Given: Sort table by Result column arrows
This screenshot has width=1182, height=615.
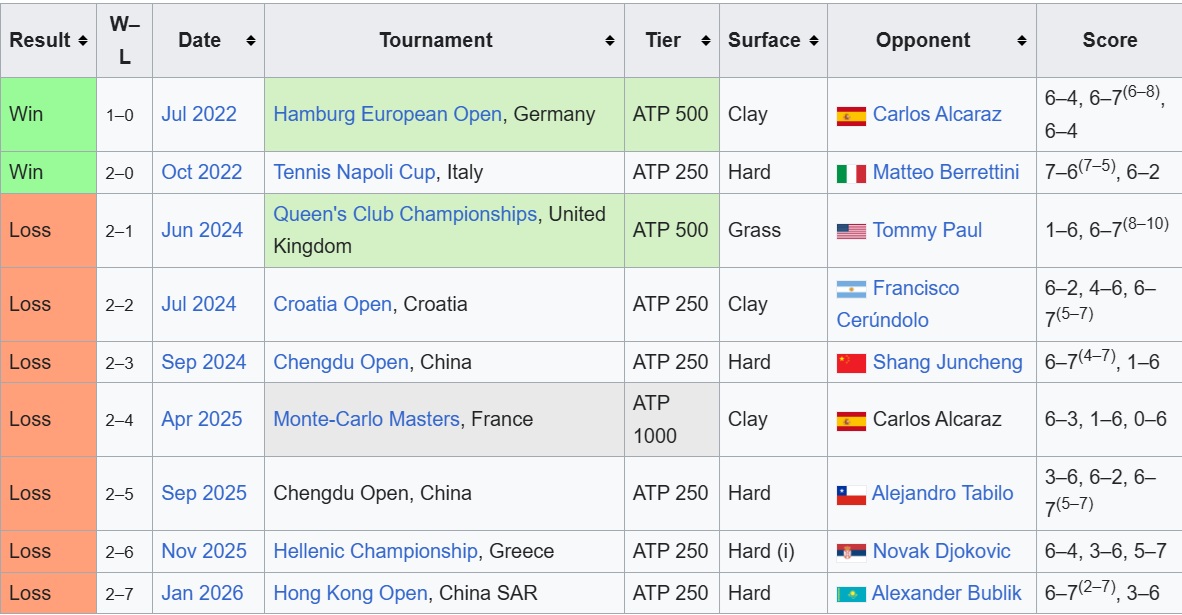Looking at the screenshot, I should pos(83,41).
